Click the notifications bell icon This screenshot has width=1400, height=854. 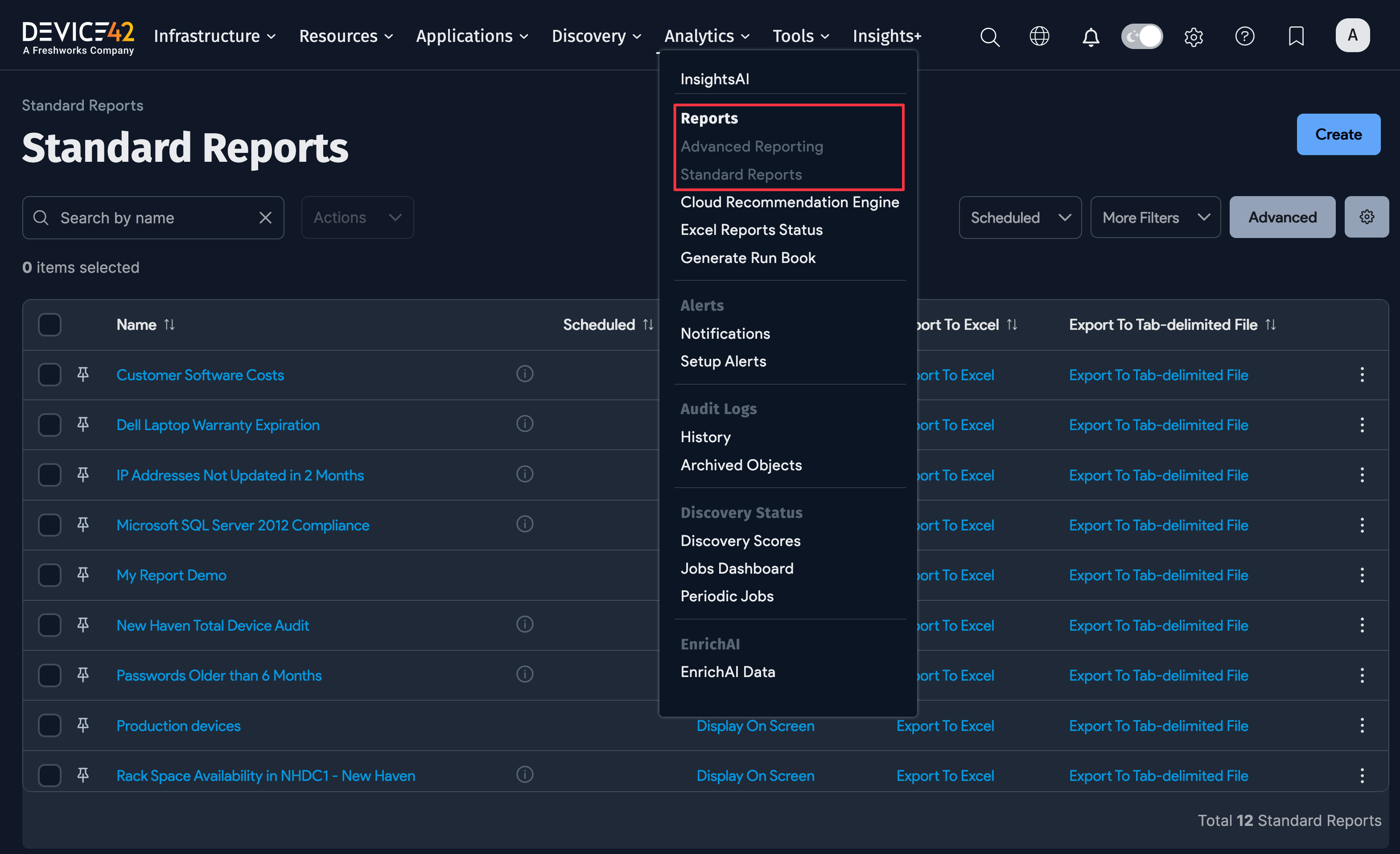[1090, 37]
